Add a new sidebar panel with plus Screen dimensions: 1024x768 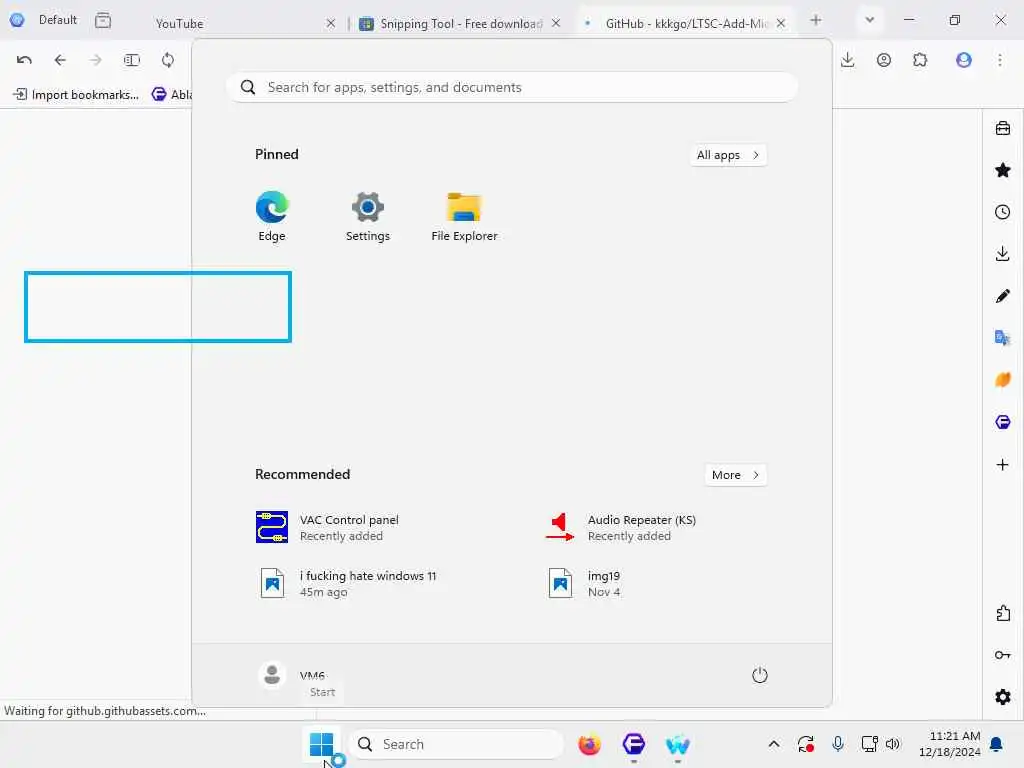[x=1002, y=464]
